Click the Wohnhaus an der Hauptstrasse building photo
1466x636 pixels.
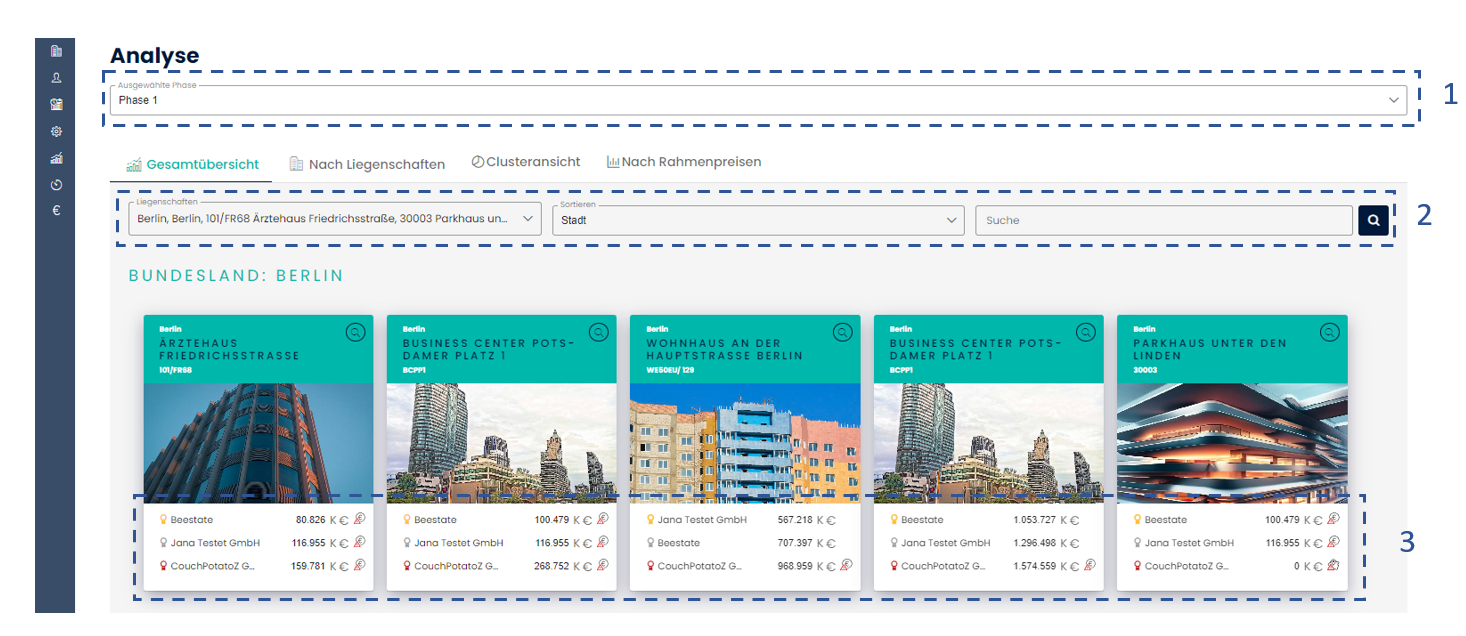(745, 443)
